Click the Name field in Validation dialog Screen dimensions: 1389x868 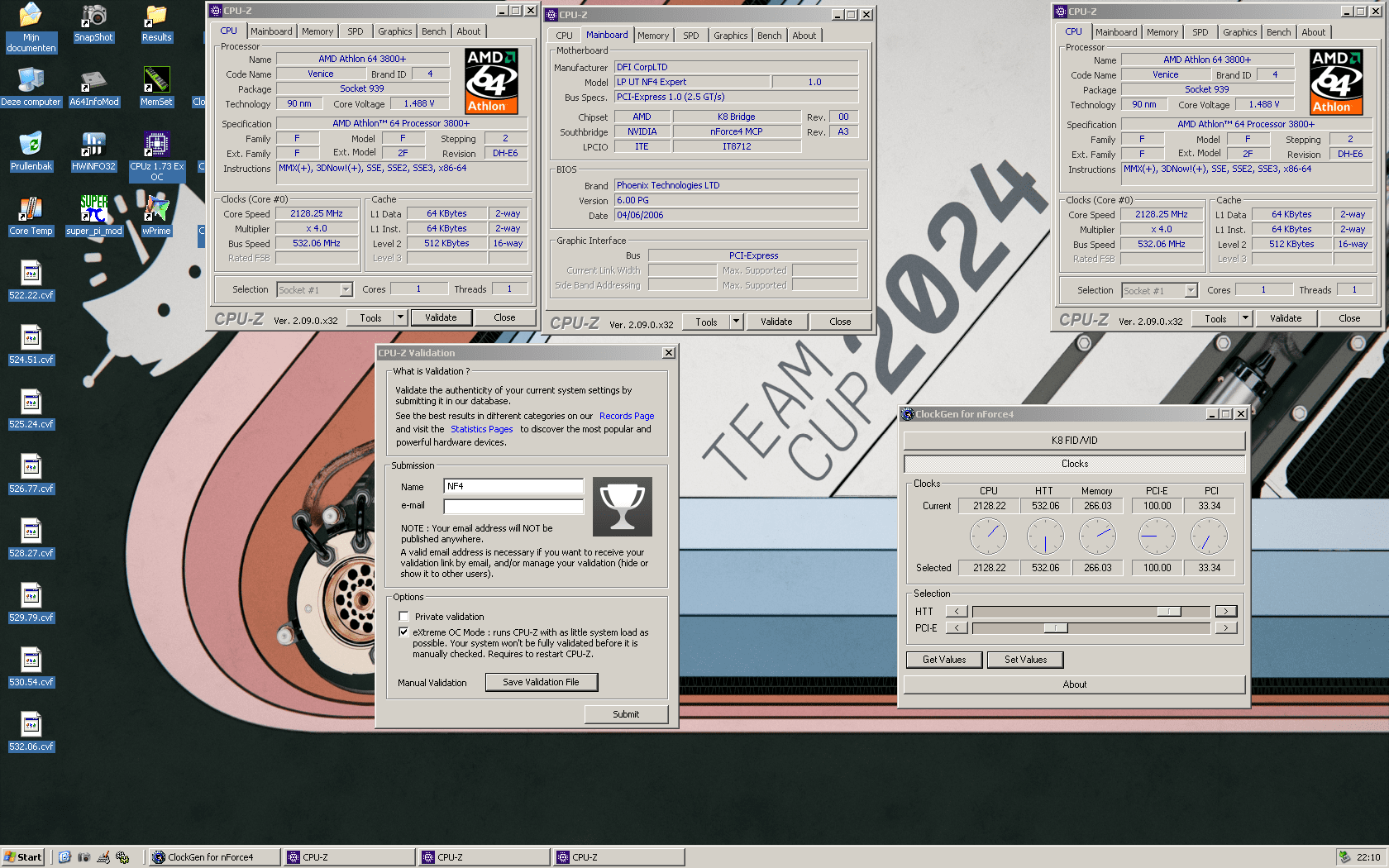coord(513,486)
